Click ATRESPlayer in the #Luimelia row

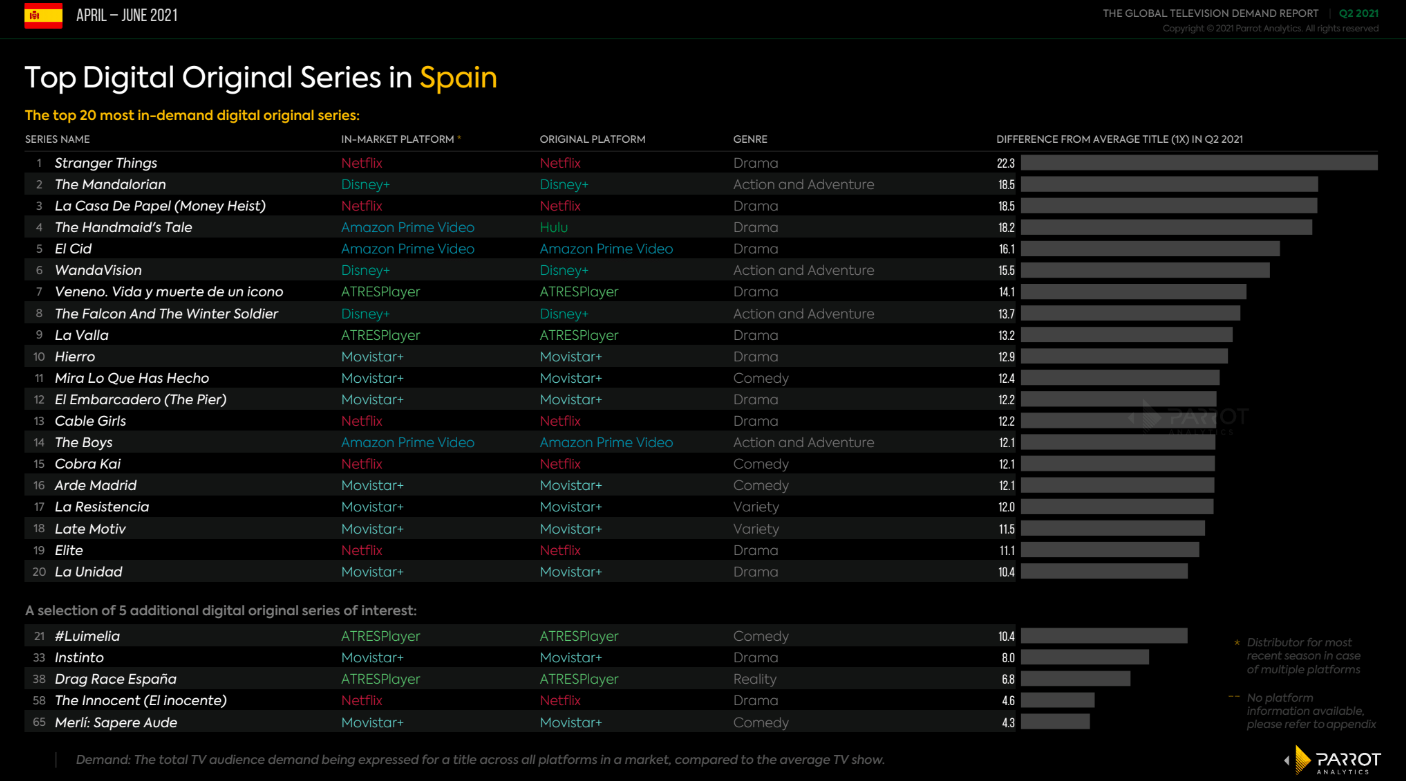coord(380,636)
